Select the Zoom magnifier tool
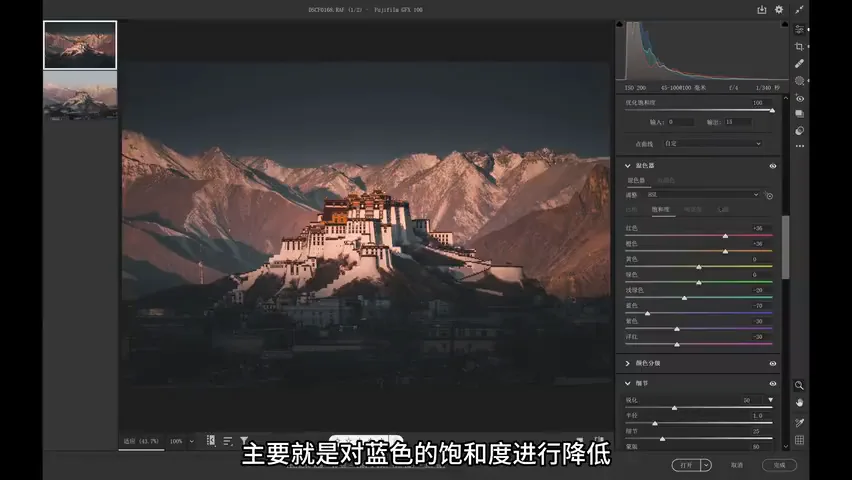 point(799,385)
